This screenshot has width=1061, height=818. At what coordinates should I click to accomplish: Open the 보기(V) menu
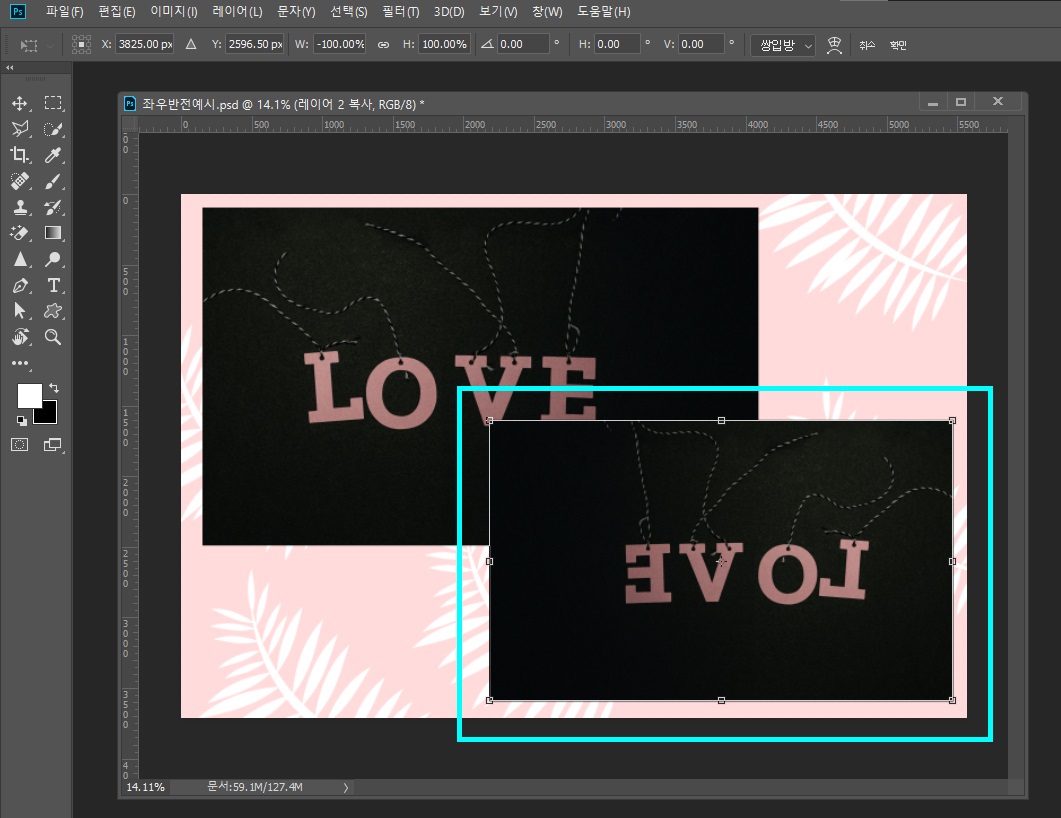coord(498,12)
